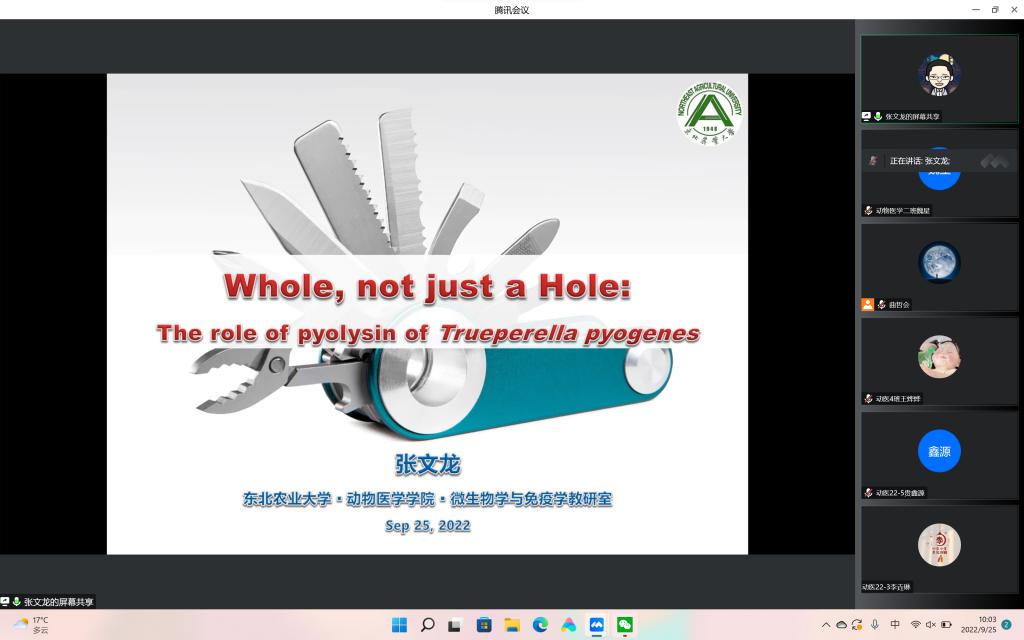1024x640 pixels.
Task: Click the Windows Start button
Action: click(x=399, y=625)
